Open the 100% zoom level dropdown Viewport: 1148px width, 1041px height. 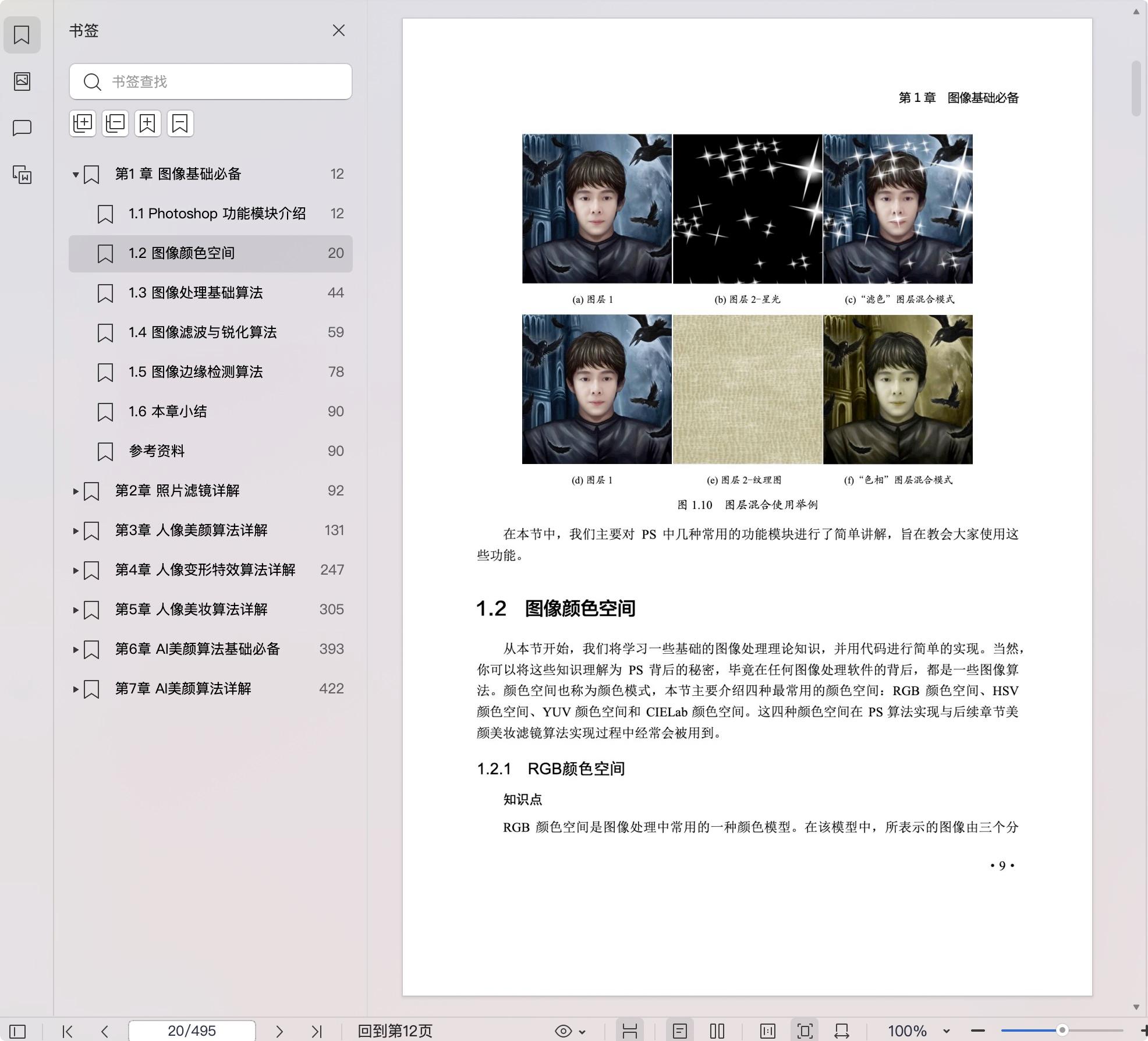click(919, 1031)
